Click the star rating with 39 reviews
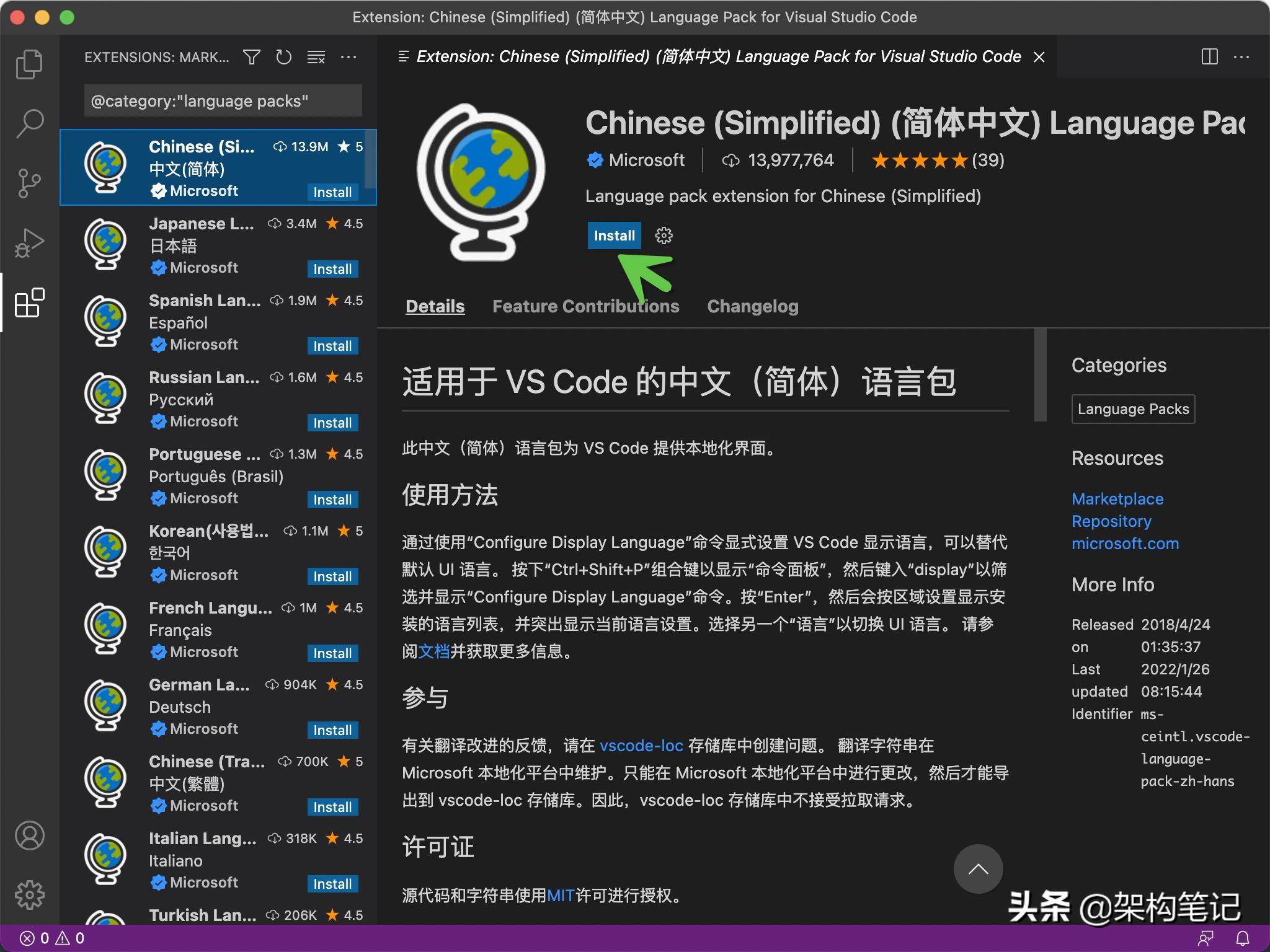This screenshot has width=1270, height=952. [x=938, y=161]
